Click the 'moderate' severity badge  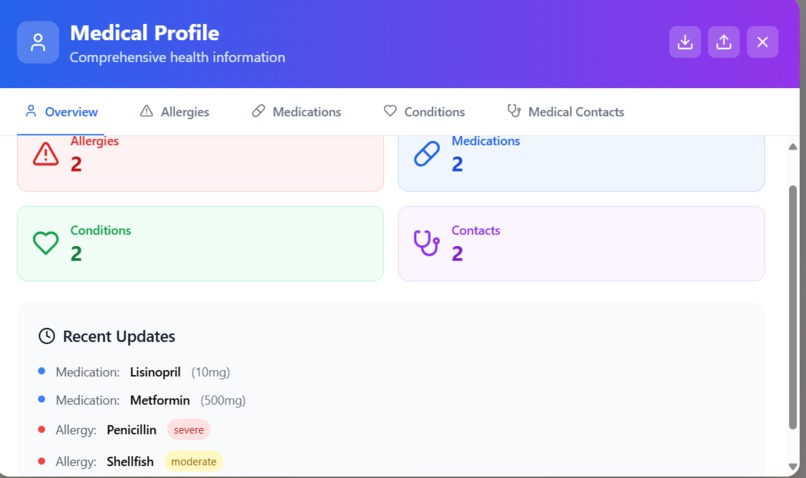(194, 462)
